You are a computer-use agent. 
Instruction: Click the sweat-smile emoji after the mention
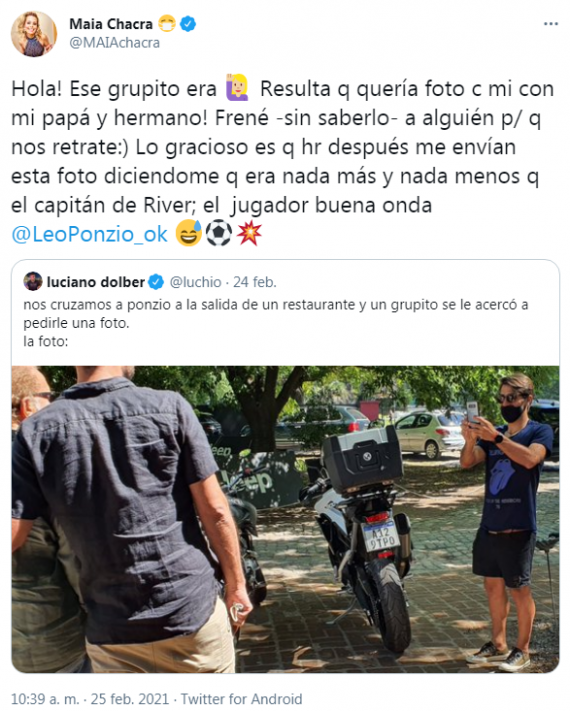[x=189, y=233]
